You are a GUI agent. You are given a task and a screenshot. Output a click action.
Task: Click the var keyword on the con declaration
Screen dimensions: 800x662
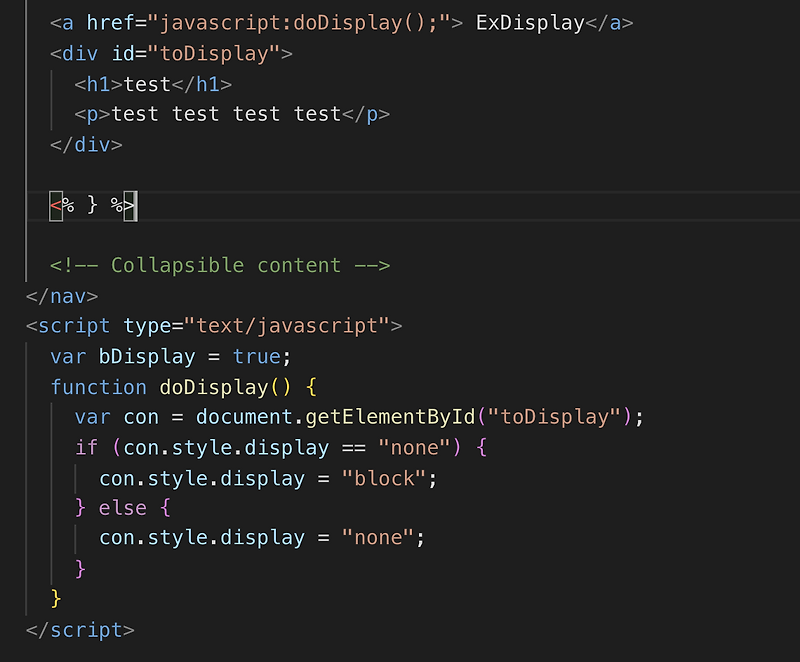point(91,416)
